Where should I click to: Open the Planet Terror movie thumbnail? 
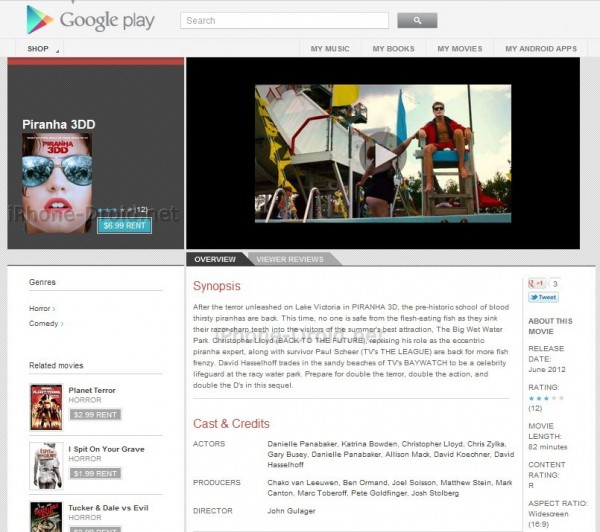(46, 406)
